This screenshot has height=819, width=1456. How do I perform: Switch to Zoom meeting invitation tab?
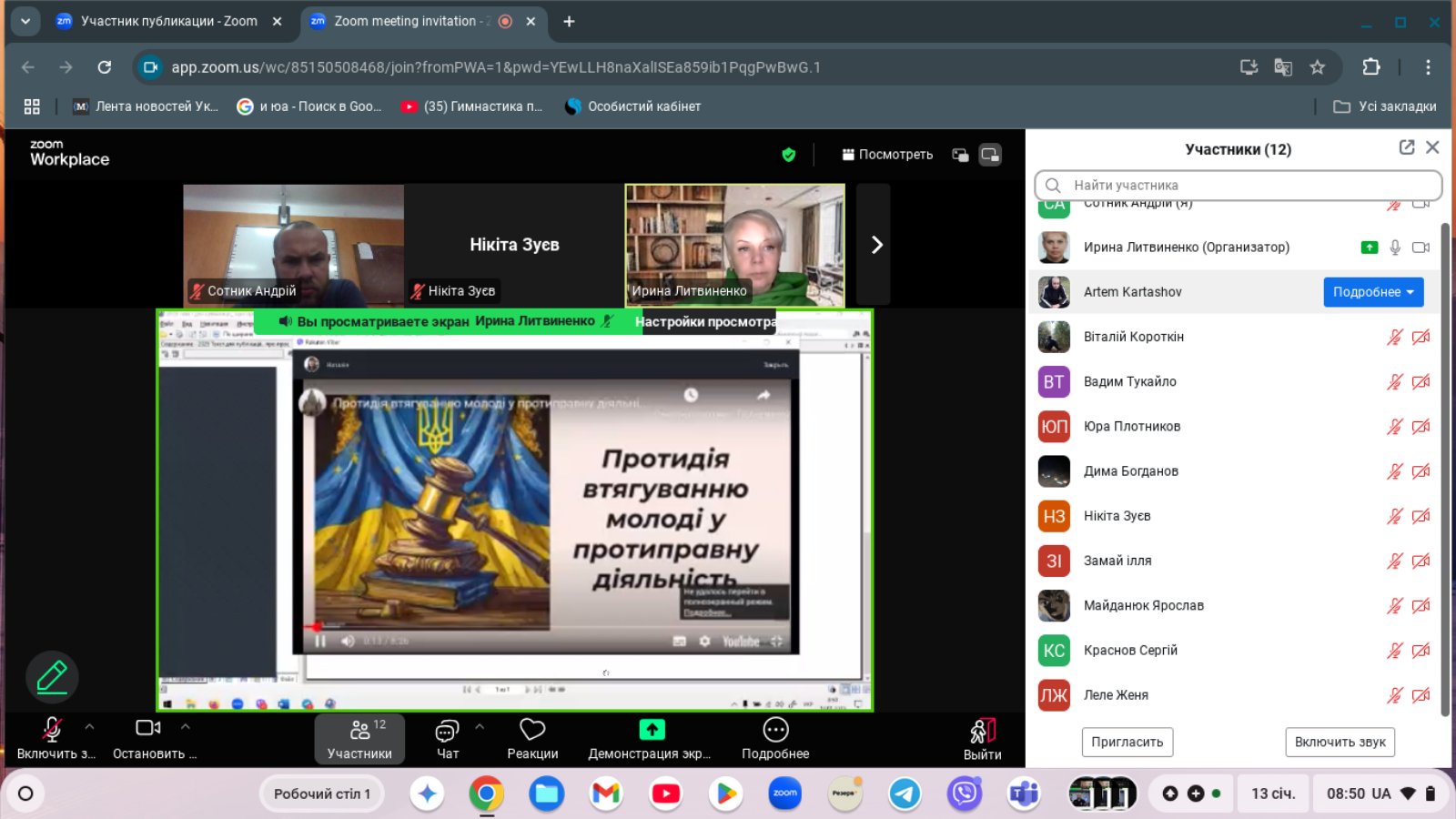[x=424, y=21]
